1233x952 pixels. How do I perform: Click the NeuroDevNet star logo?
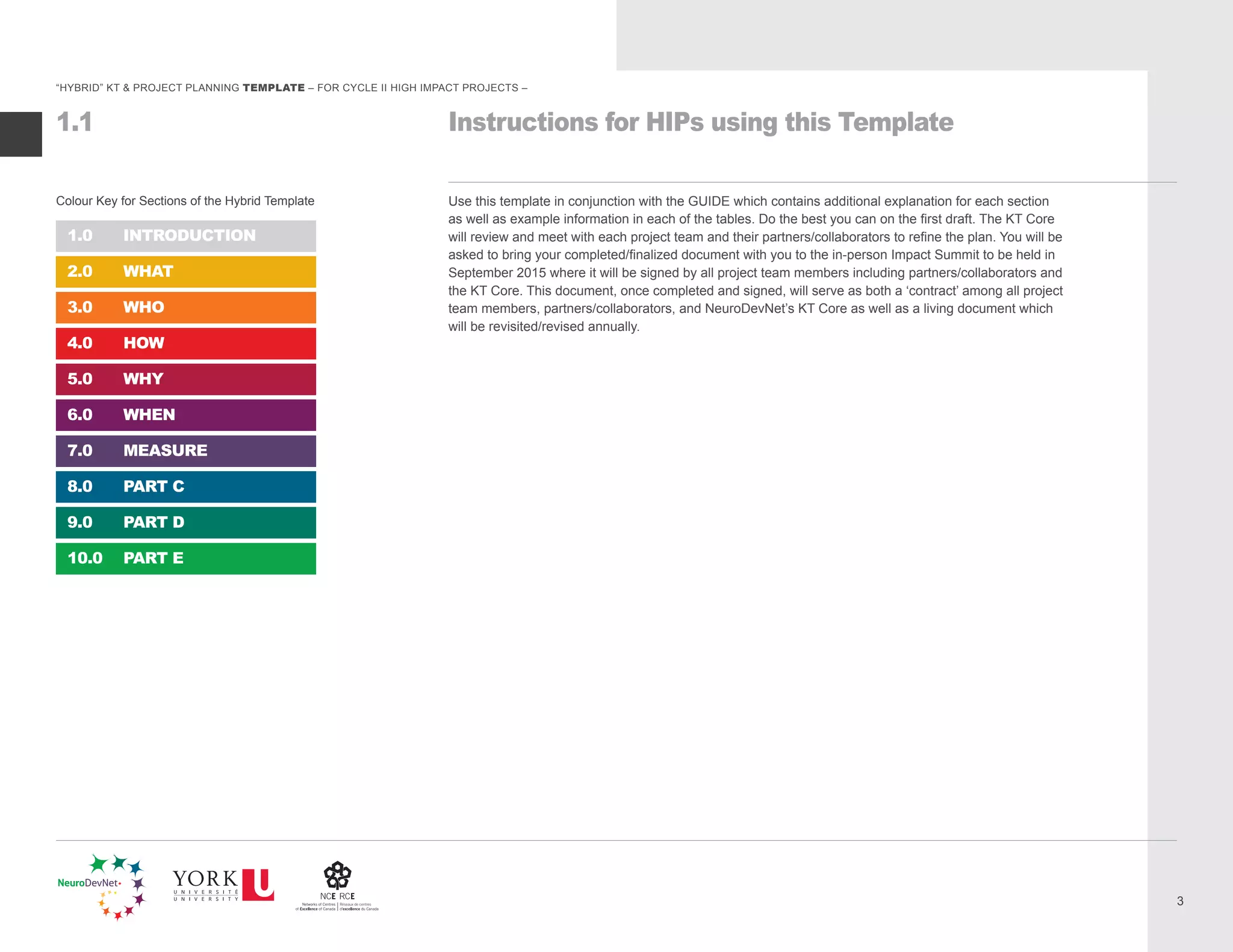(102, 886)
